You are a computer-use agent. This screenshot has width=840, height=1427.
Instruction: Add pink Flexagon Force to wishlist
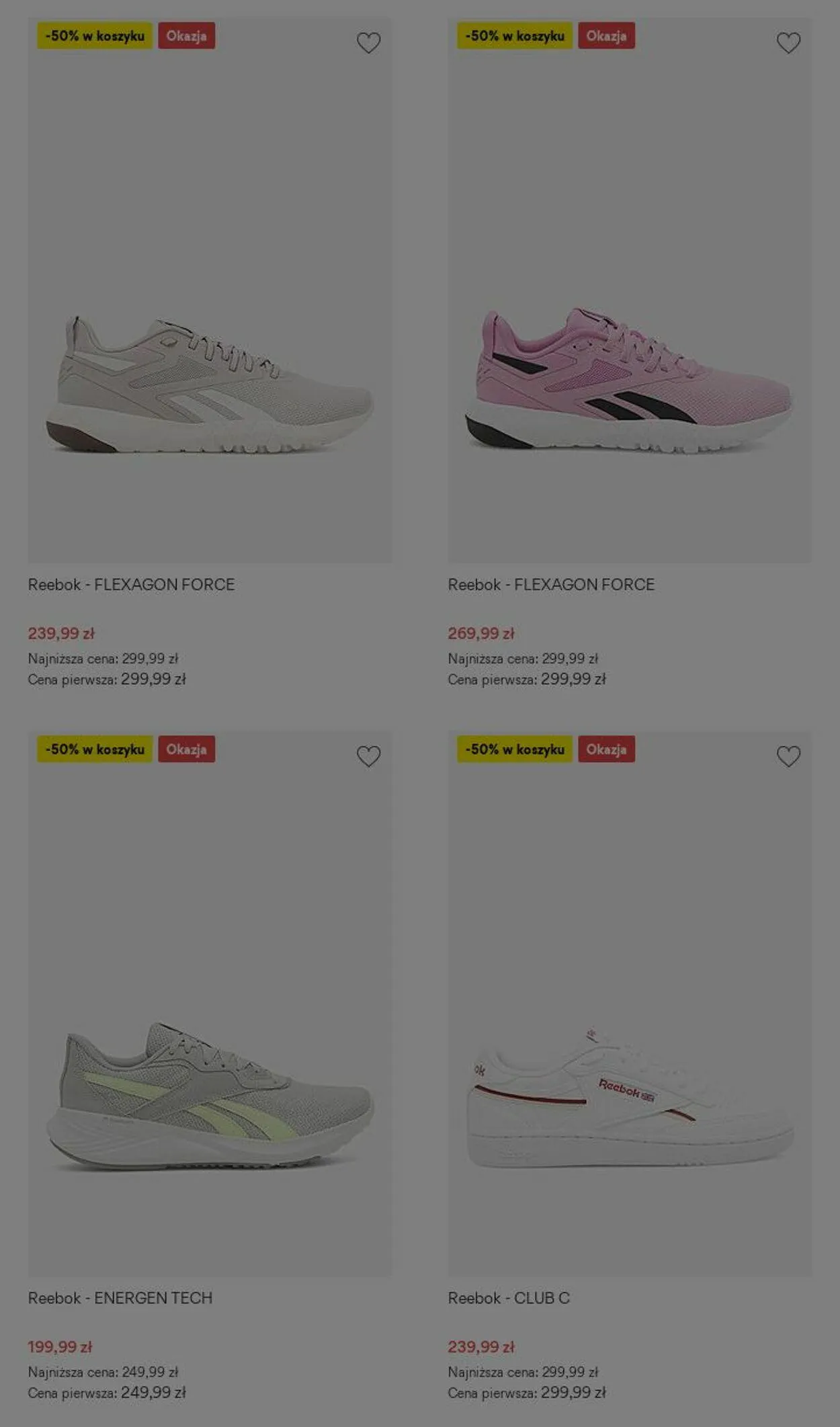(x=788, y=43)
